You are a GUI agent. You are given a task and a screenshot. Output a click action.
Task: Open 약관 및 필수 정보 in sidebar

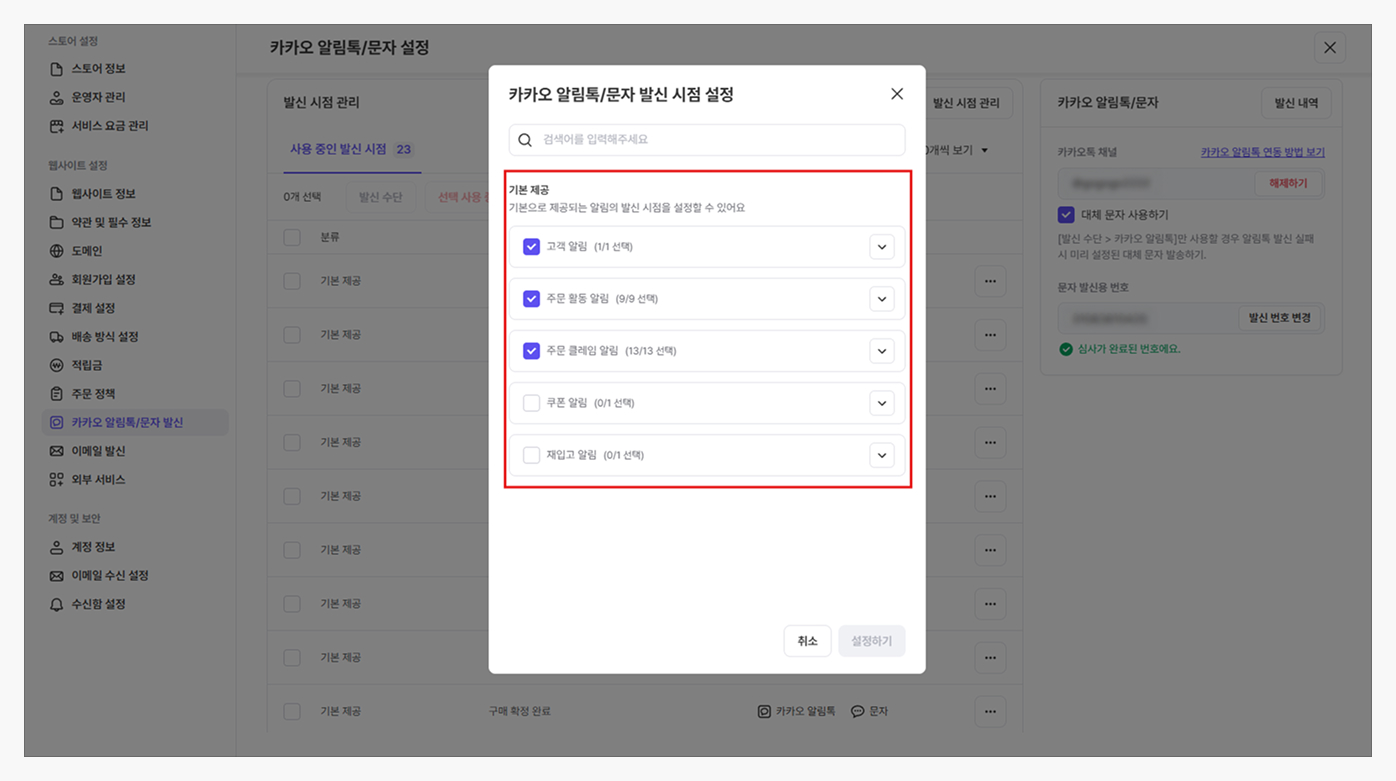tap(111, 222)
